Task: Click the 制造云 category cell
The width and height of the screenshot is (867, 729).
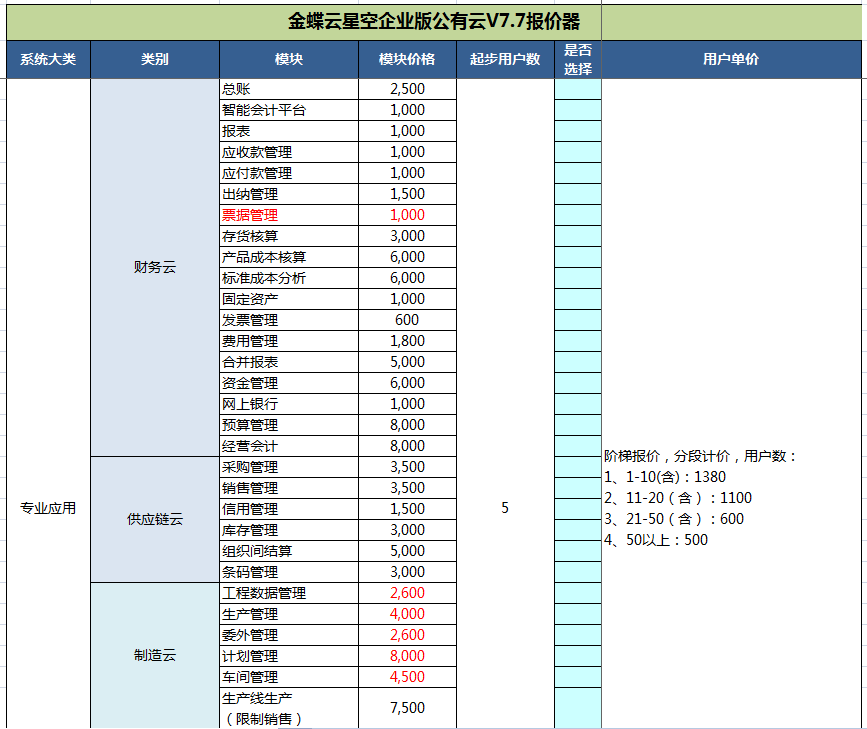Action: coord(155,656)
